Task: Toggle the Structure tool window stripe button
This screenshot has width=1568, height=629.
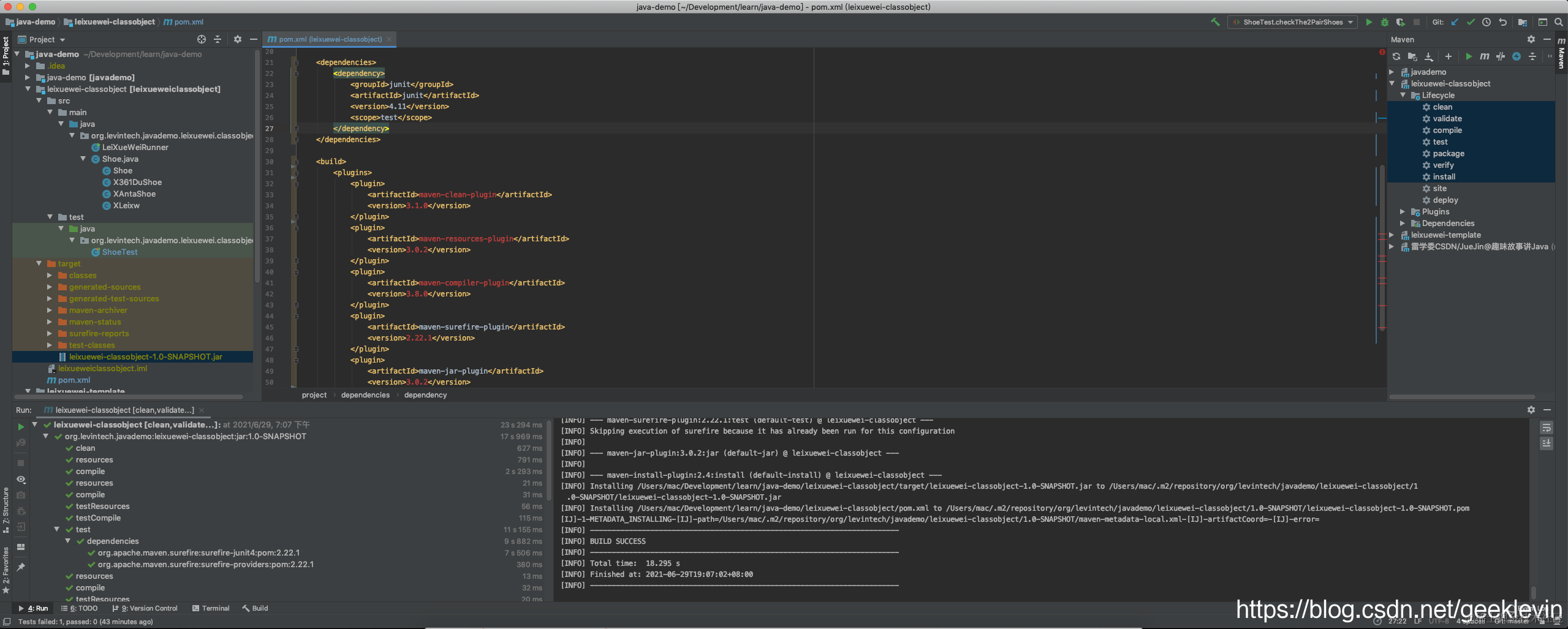Action: click(6, 510)
